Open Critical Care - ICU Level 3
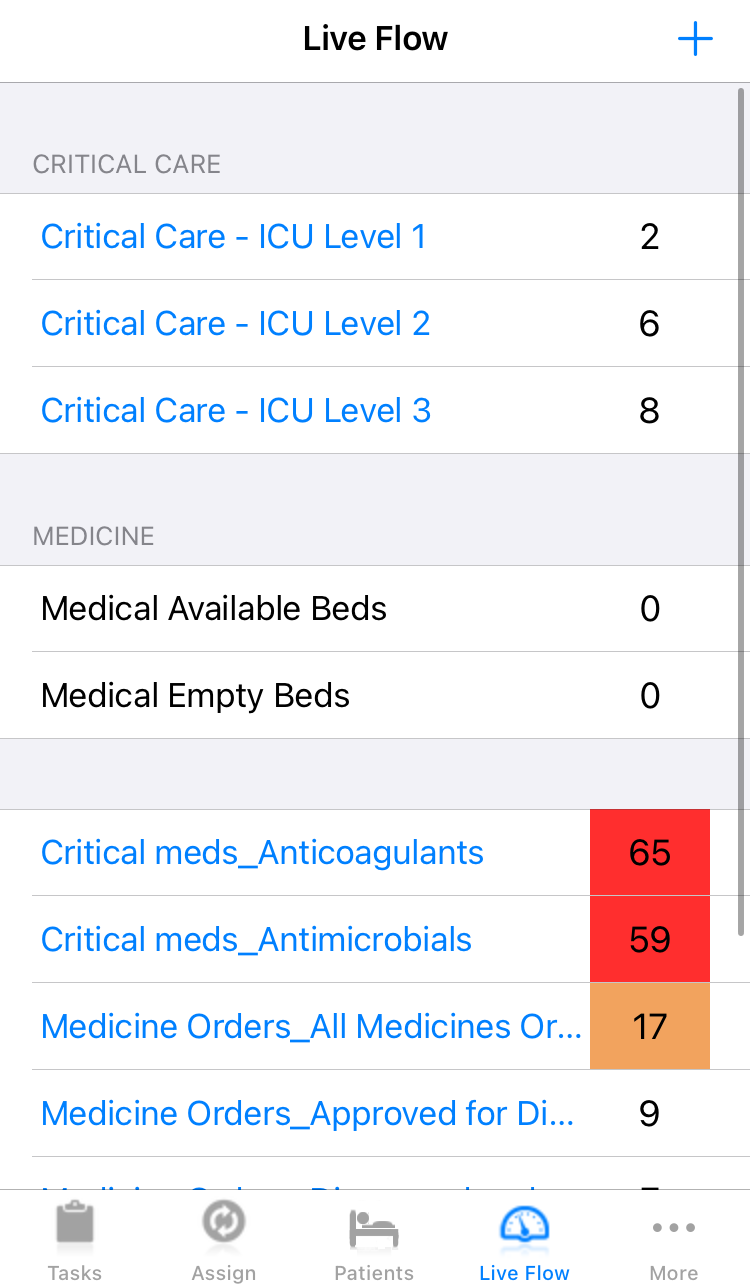The image size is (750, 1288). pyautogui.click(x=236, y=411)
